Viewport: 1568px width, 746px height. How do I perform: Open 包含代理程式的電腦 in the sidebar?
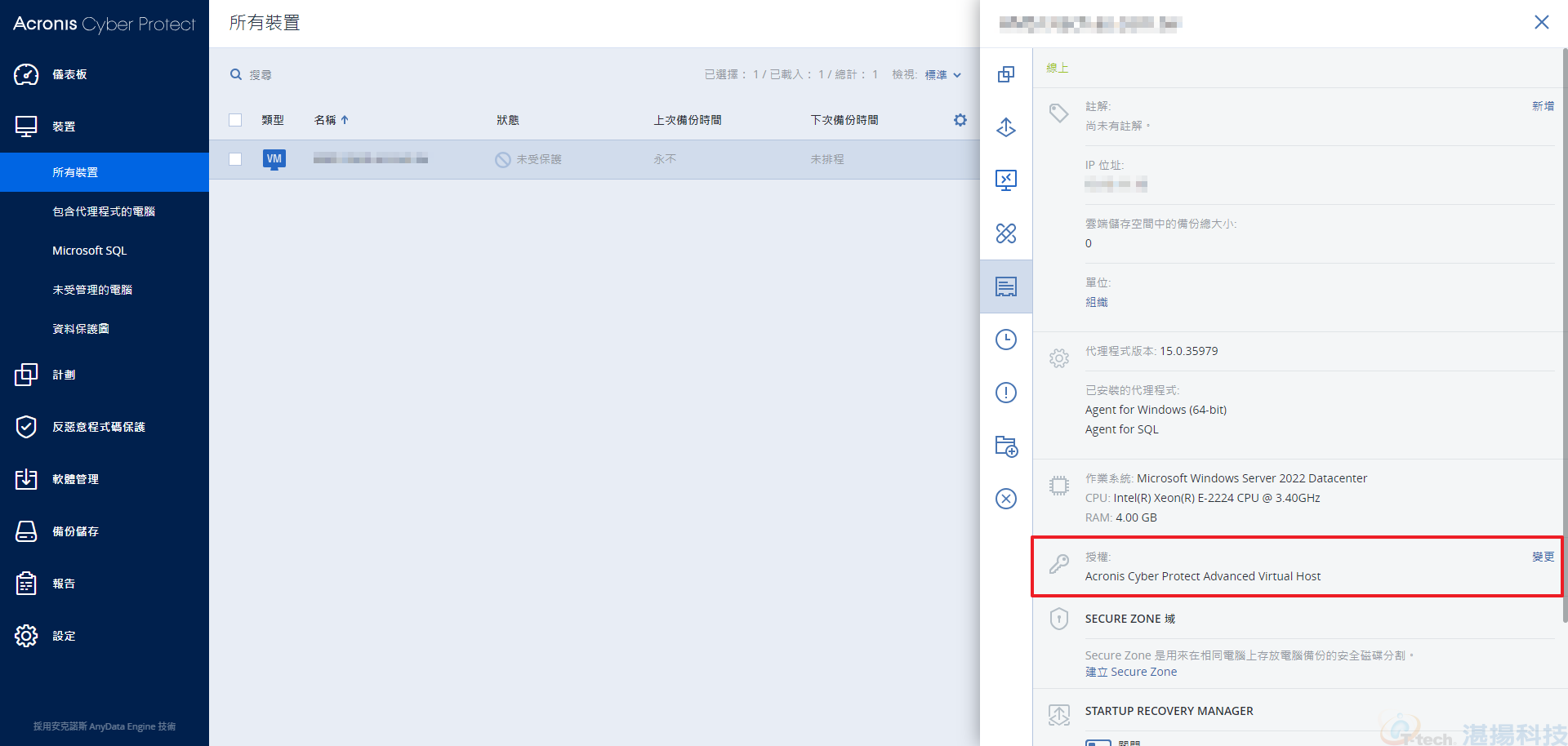click(x=105, y=211)
